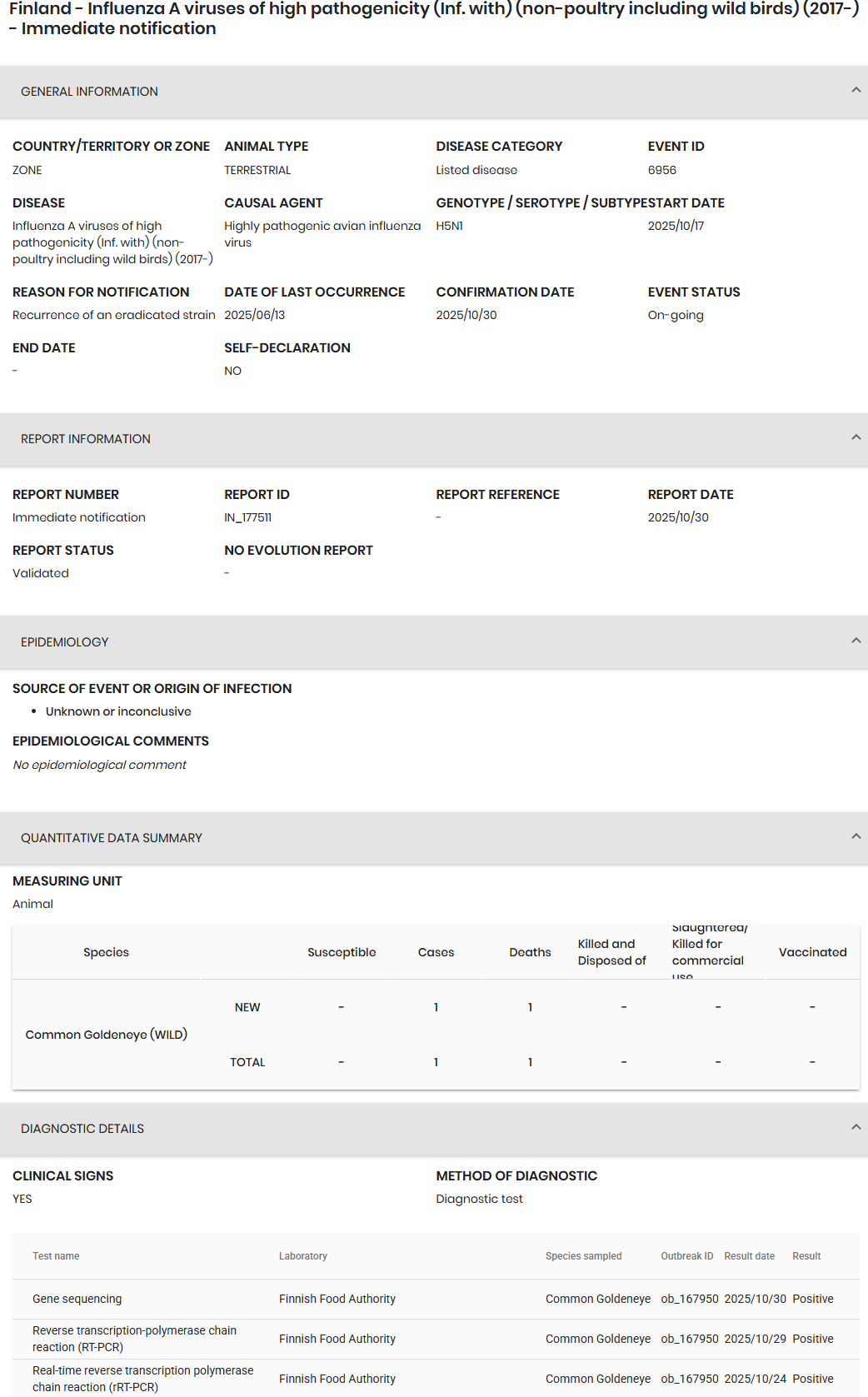Click the Common Goldeneye (WILD) species cell
The width and height of the screenshot is (868, 1397).
click(x=107, y=1035)
